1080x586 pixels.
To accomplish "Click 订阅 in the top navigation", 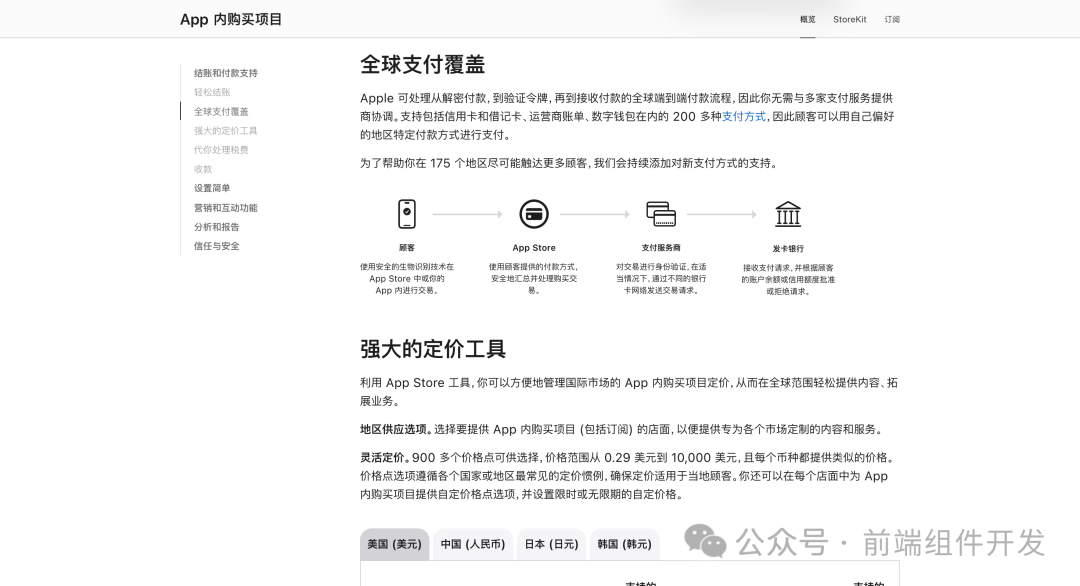I will coord(892,19).
